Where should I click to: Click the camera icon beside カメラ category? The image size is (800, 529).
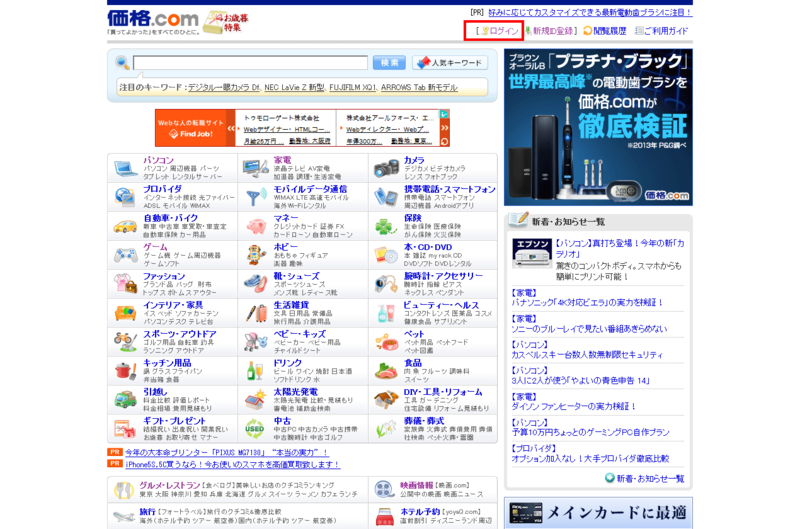point(386,168)
